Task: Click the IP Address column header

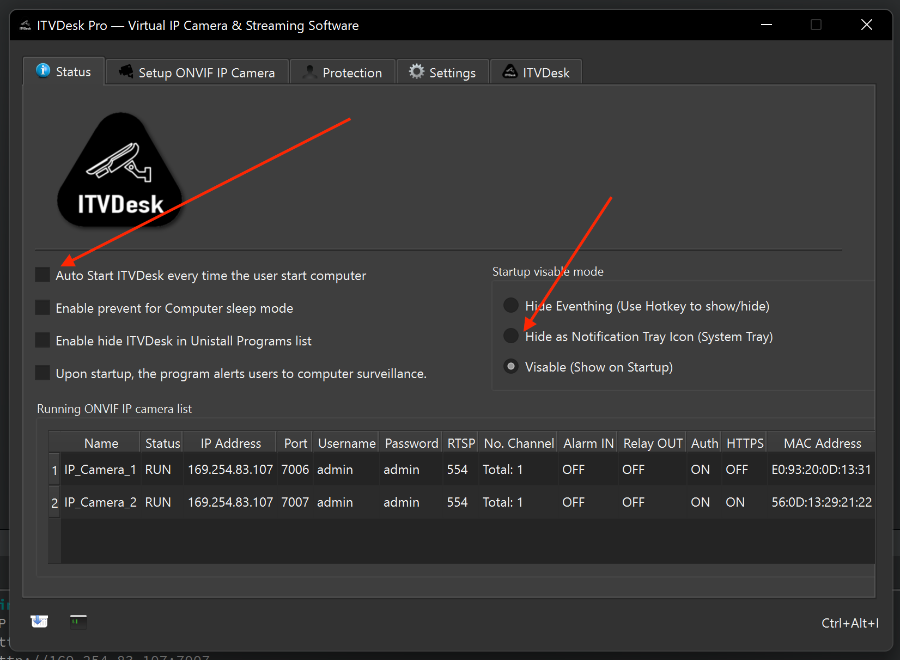Action: pos(230,443)
